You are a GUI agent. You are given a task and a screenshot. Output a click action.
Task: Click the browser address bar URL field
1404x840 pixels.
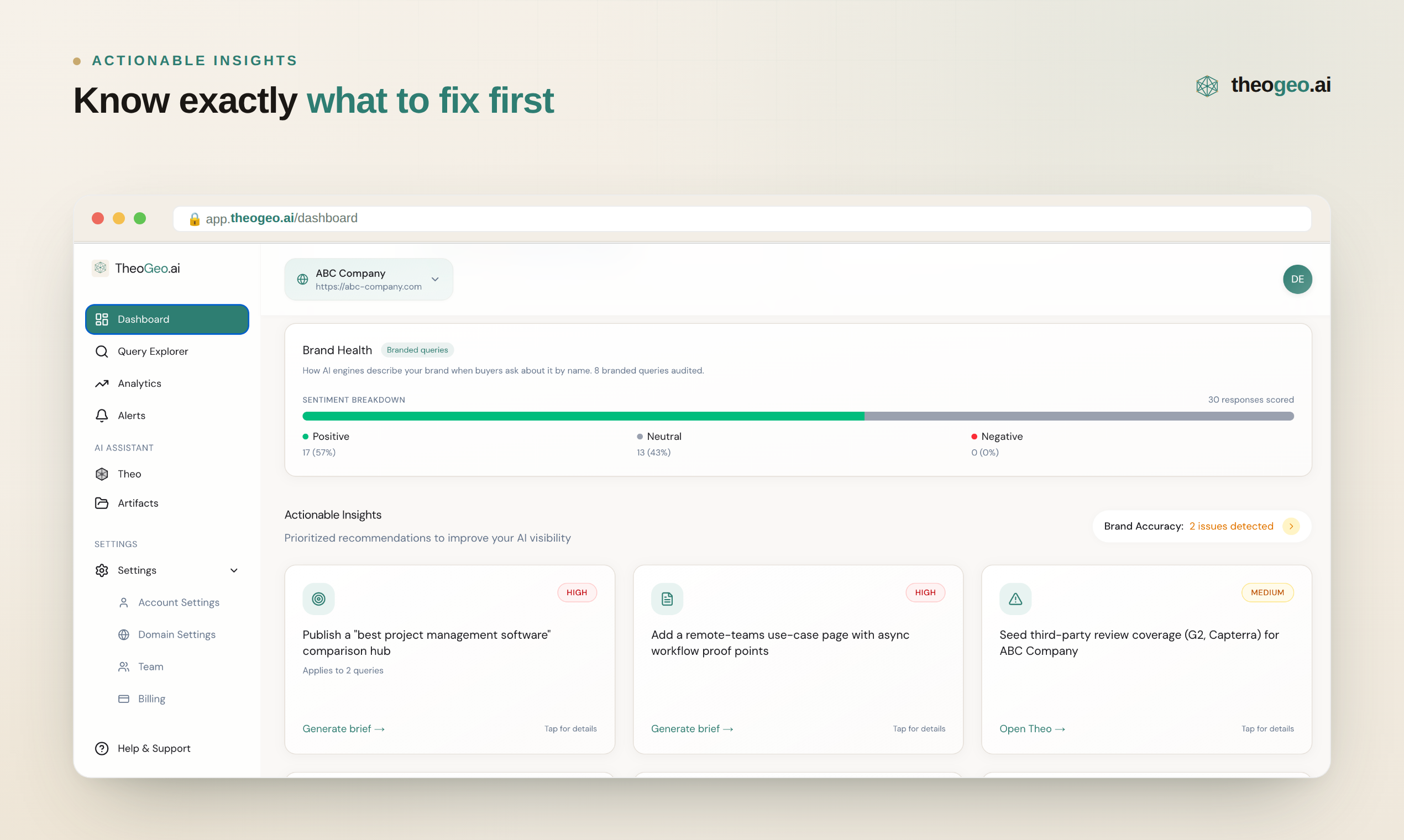point(742,219)
